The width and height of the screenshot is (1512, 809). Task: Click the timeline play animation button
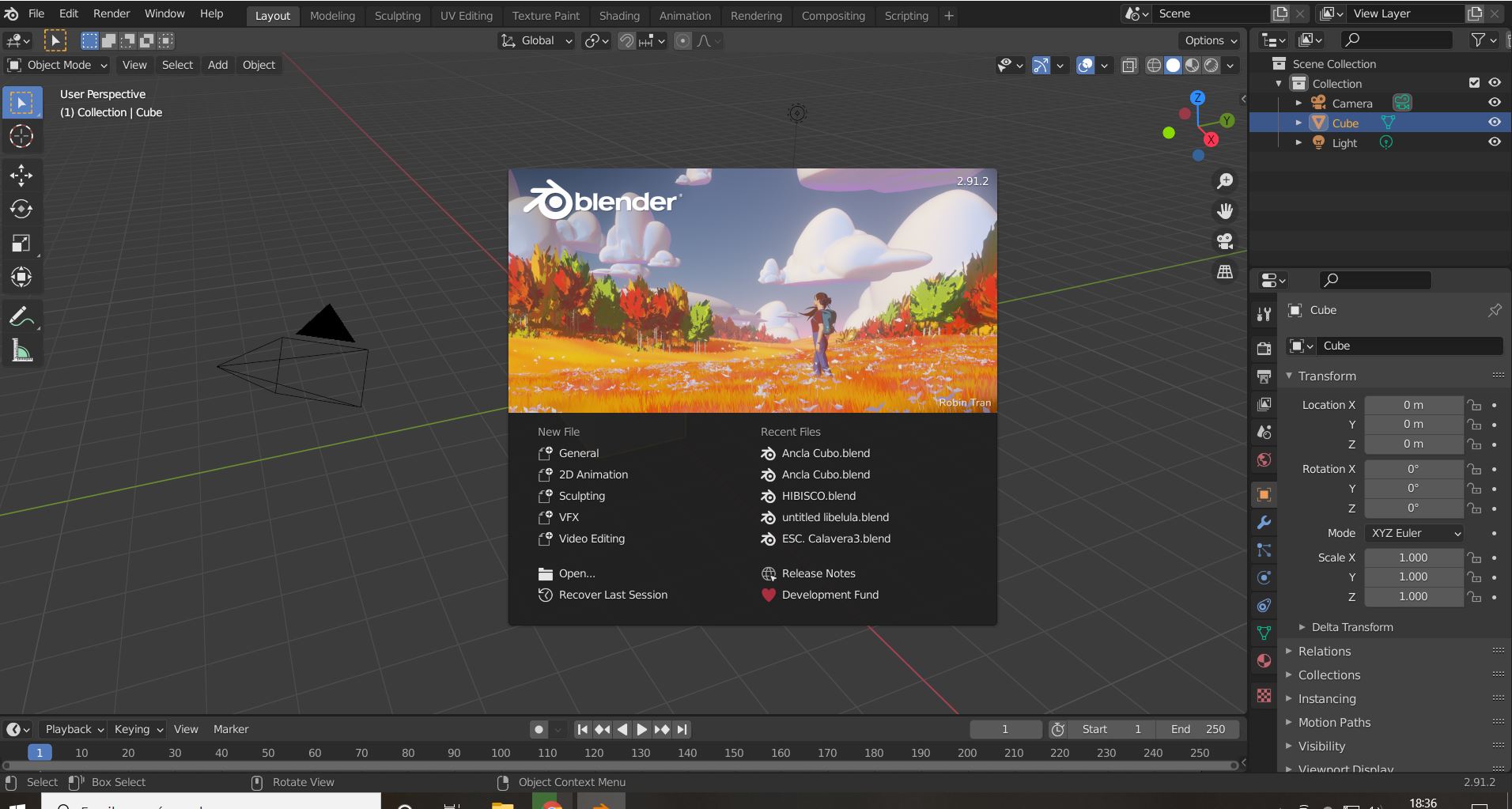642,729
